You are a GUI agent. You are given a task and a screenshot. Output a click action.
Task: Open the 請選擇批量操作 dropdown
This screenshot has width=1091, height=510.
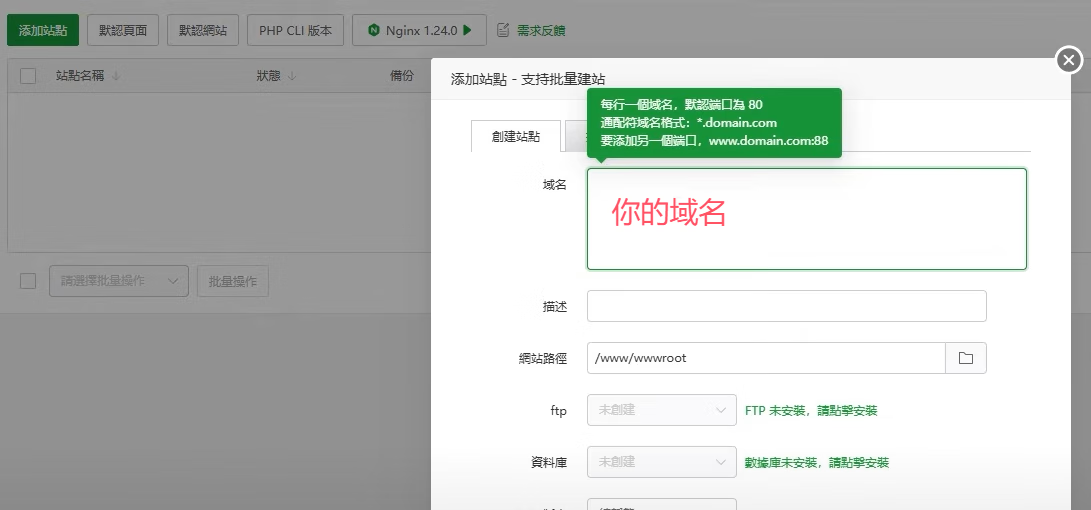tap(118, 281)
